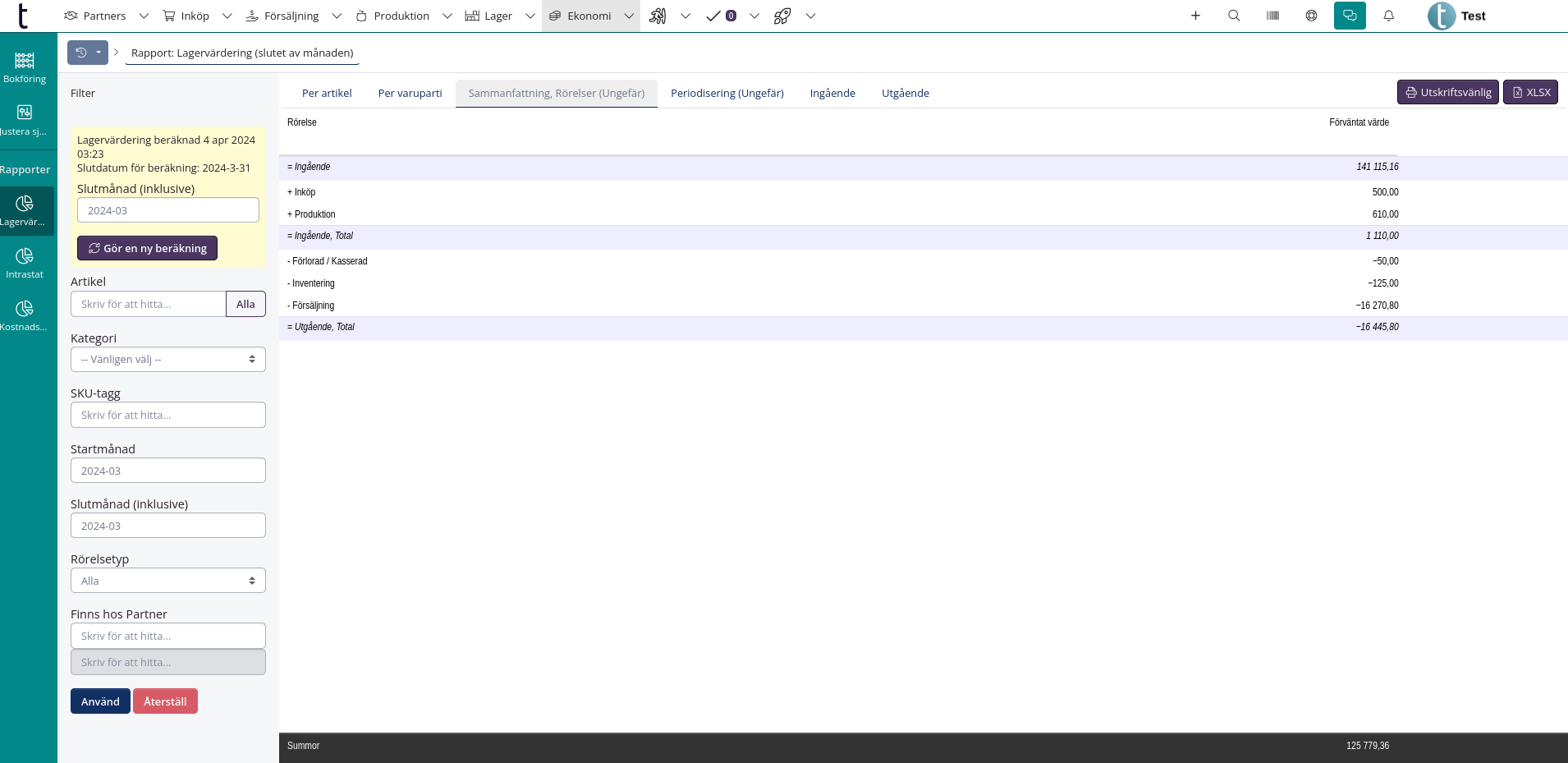Open the history dropdown button
This screenshot has width=1568, height=763.
[88, 53]
